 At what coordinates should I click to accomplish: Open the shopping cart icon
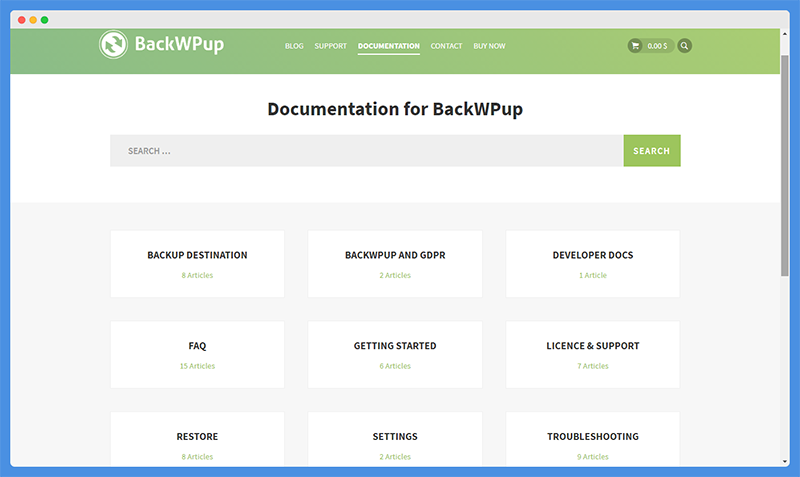[635, 46]
